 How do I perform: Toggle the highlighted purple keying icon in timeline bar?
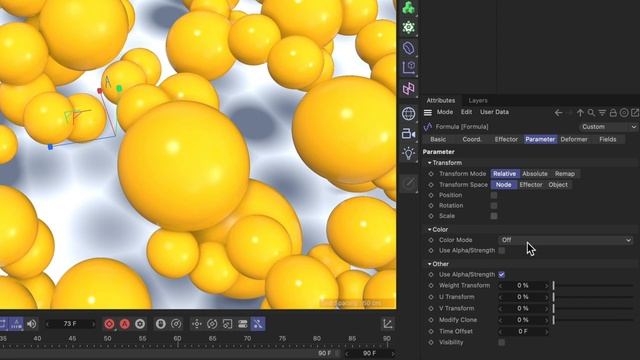[x=258, y=324]
